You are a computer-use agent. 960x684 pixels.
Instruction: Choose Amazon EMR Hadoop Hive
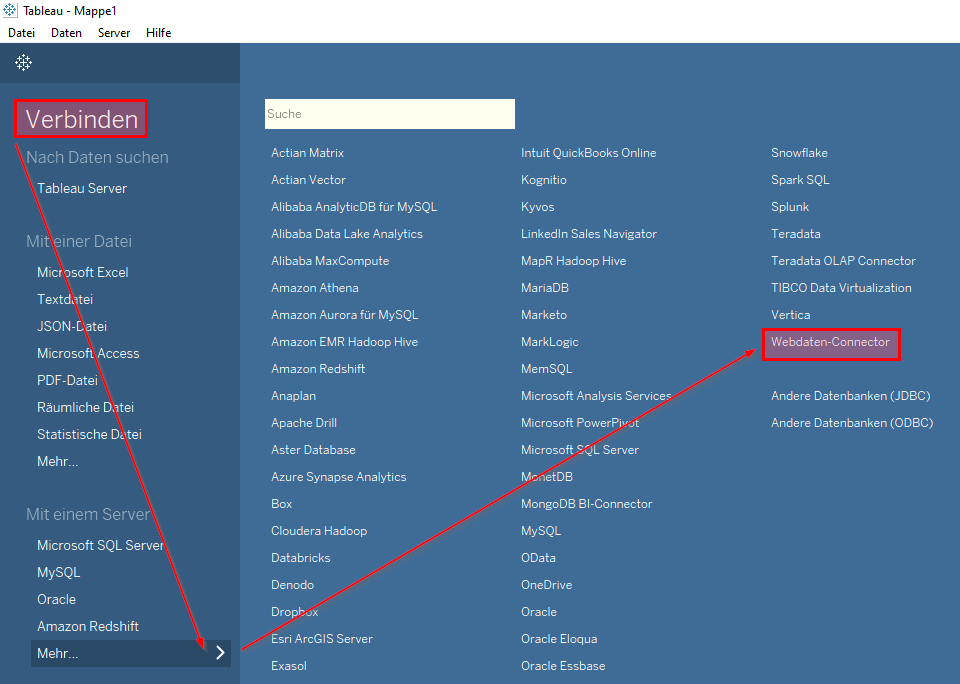[345, 341]
